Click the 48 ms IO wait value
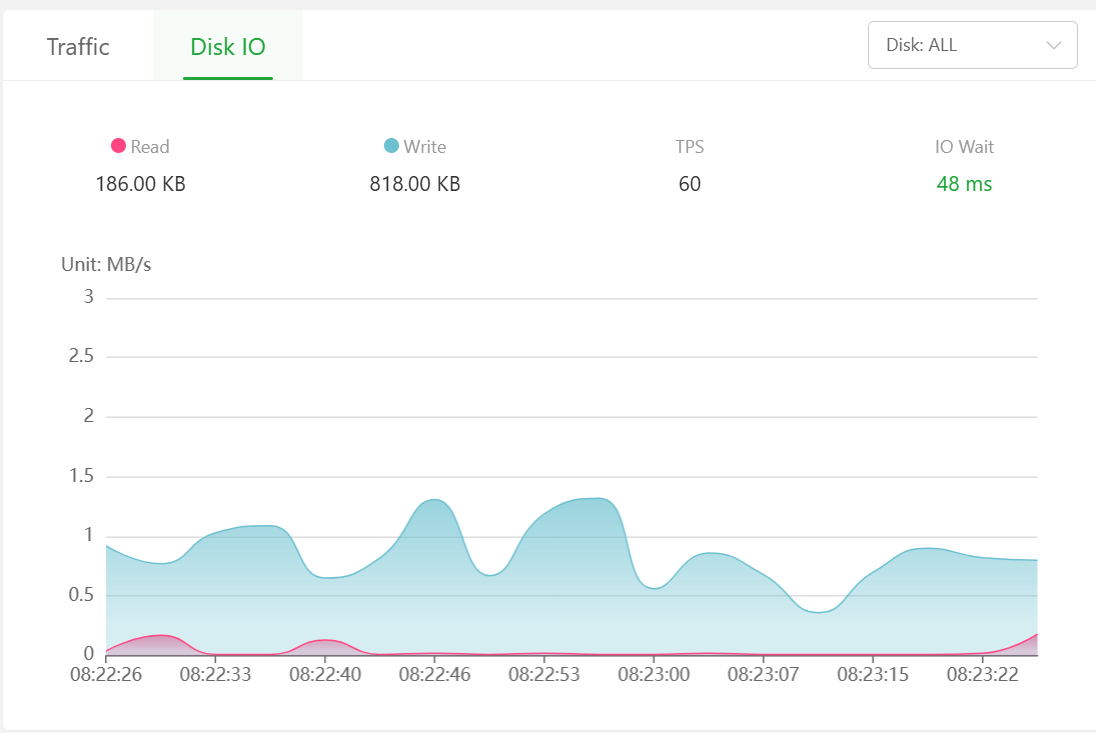 [964, 184]
